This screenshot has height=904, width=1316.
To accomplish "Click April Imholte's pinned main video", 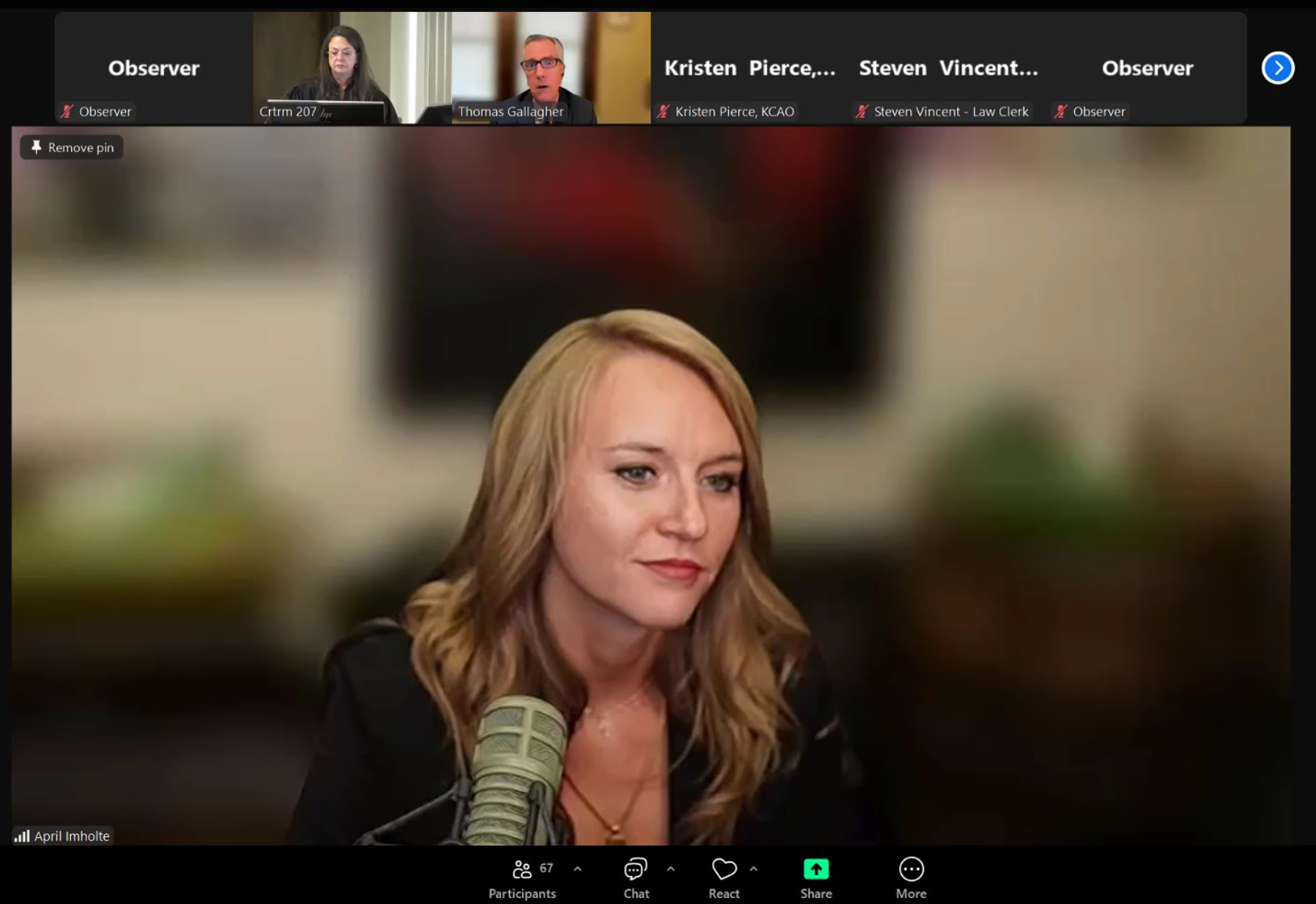I will [x=650, y=486].
